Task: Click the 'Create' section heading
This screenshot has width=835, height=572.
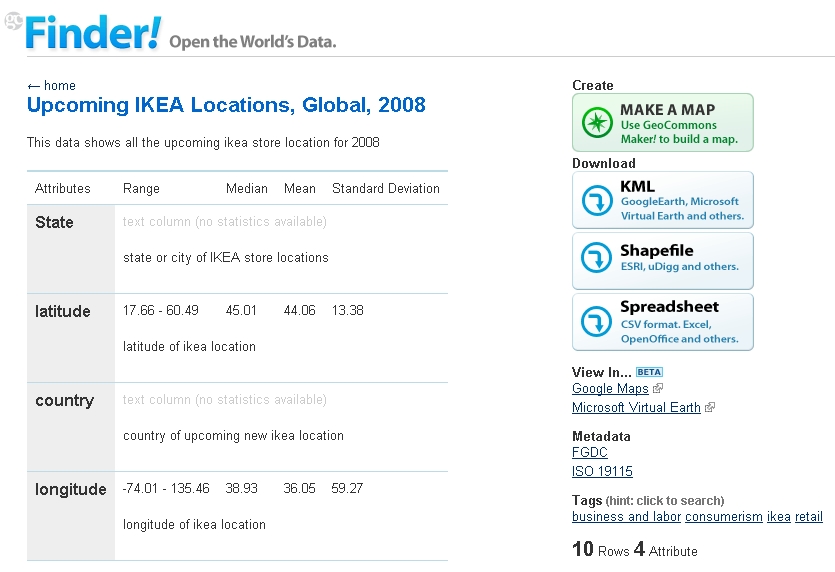Action: [x=593, y=85]
